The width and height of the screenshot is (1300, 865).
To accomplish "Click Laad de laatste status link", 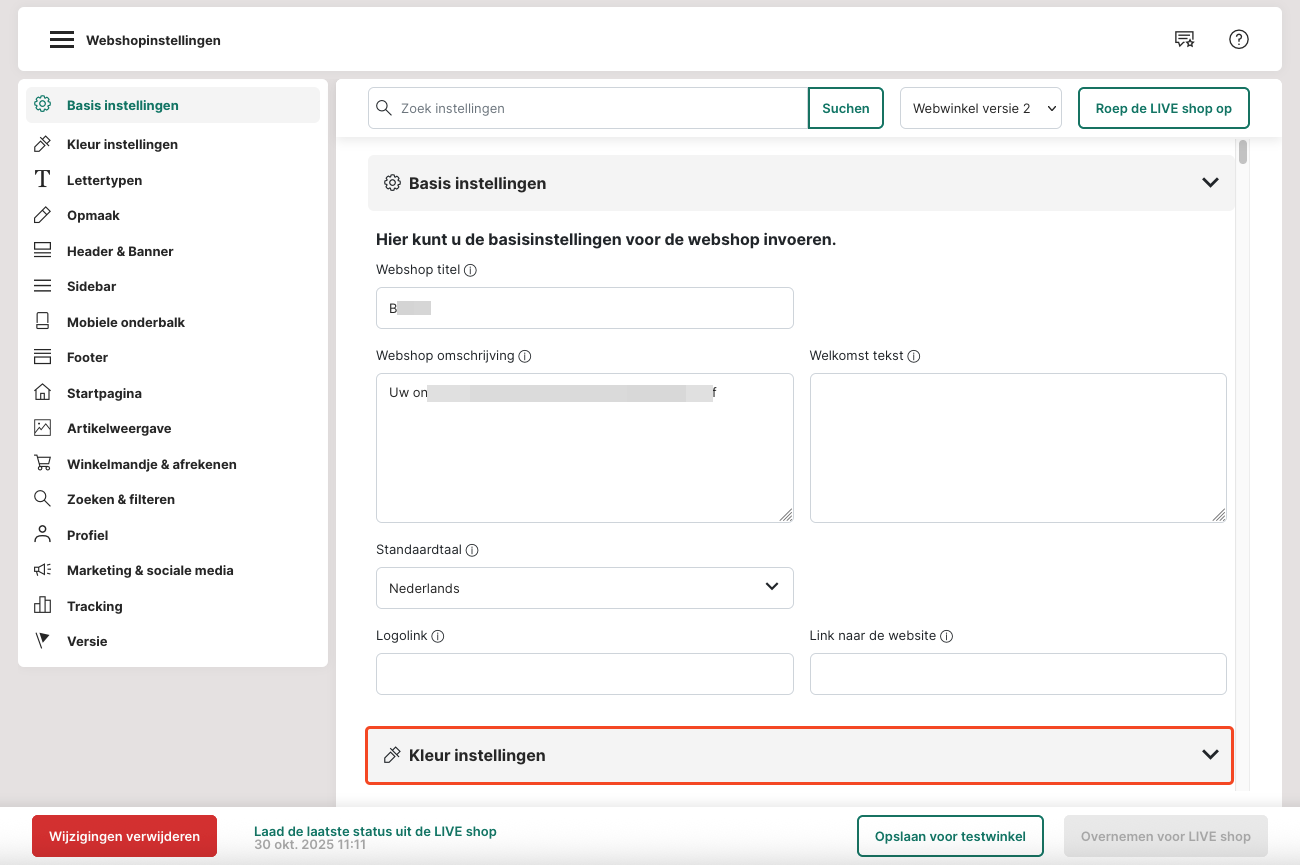I will [x=375, y=831].
